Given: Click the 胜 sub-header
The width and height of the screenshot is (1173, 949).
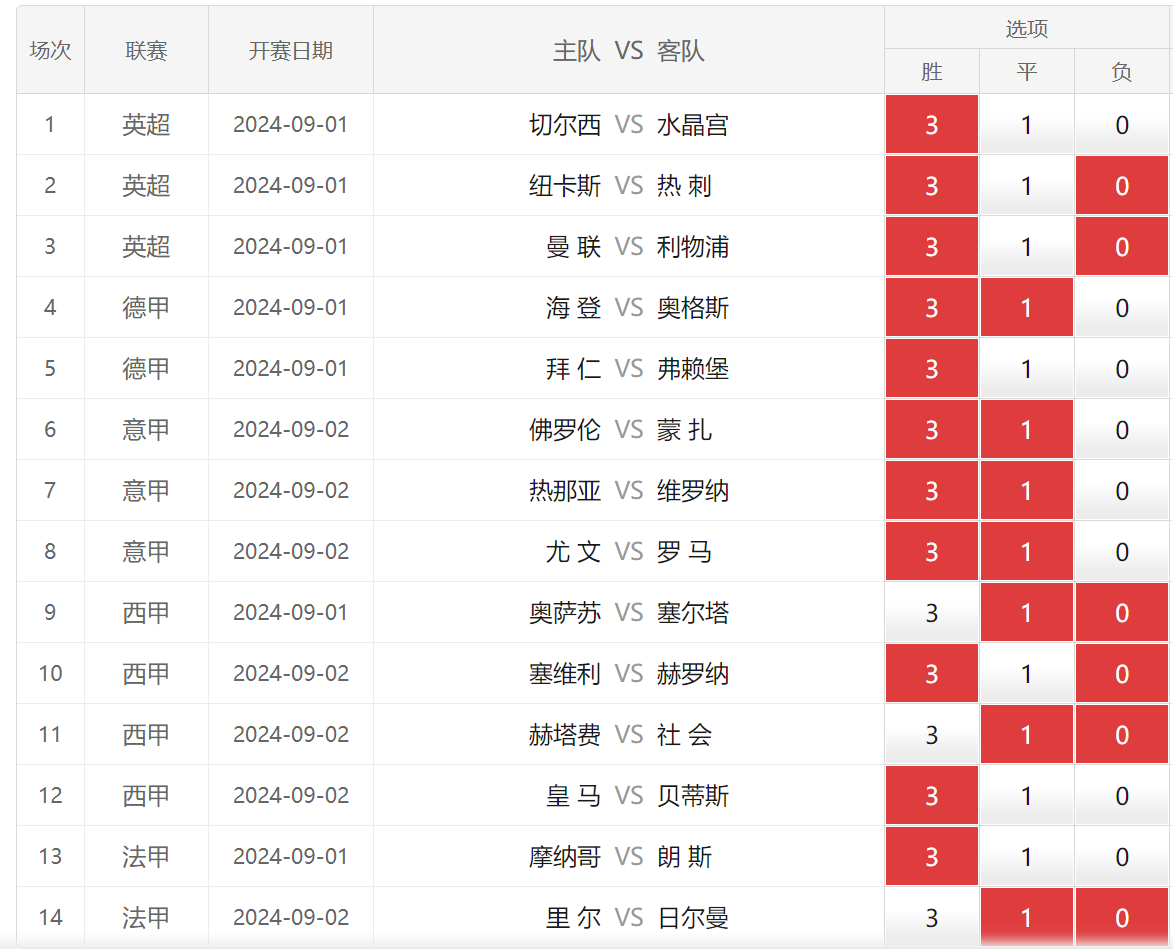Looking at the screenshot, I should click(x=931, y=72).
